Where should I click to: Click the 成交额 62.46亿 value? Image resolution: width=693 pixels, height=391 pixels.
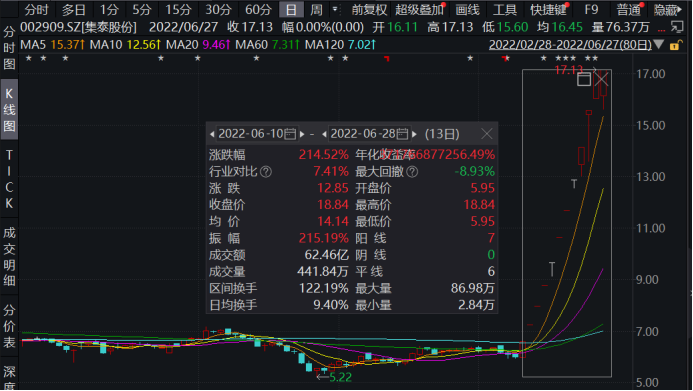click(327, 255)
